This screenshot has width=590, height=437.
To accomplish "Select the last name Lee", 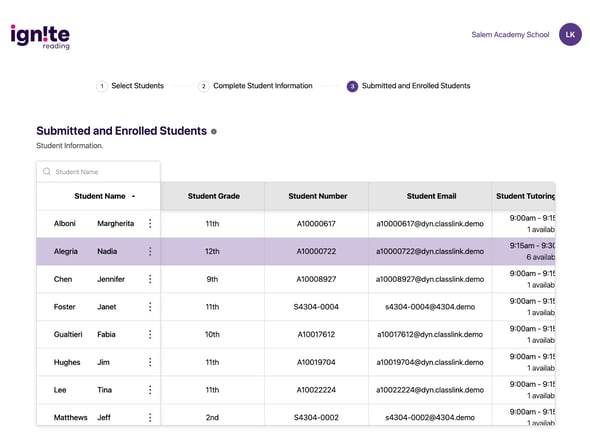I will (x=60, y=390).
